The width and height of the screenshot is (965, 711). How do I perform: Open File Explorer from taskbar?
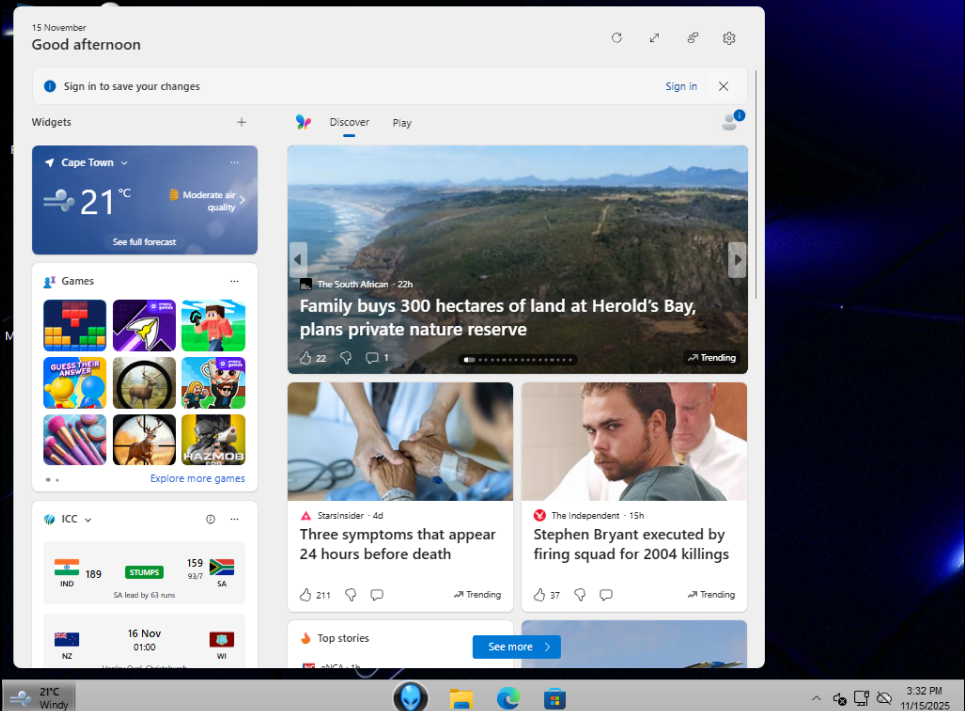[460, 699]
